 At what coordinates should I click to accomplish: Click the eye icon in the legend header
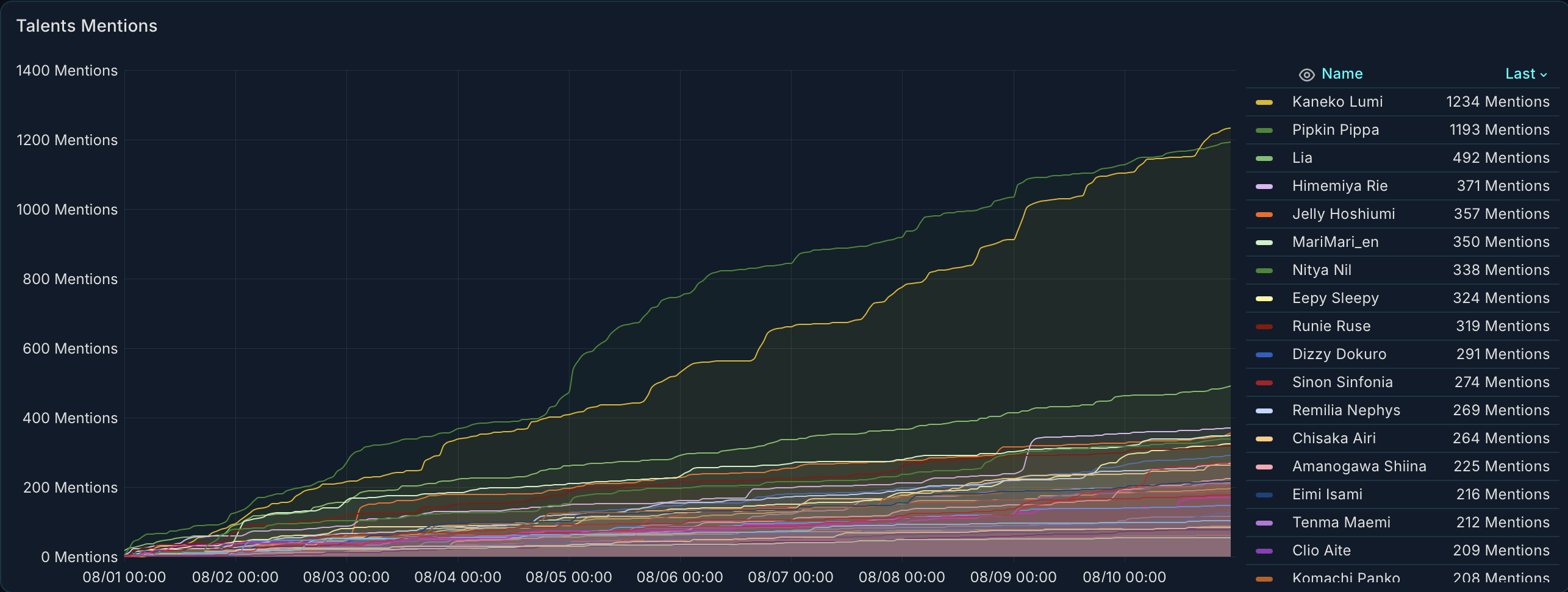[1306, 74]
